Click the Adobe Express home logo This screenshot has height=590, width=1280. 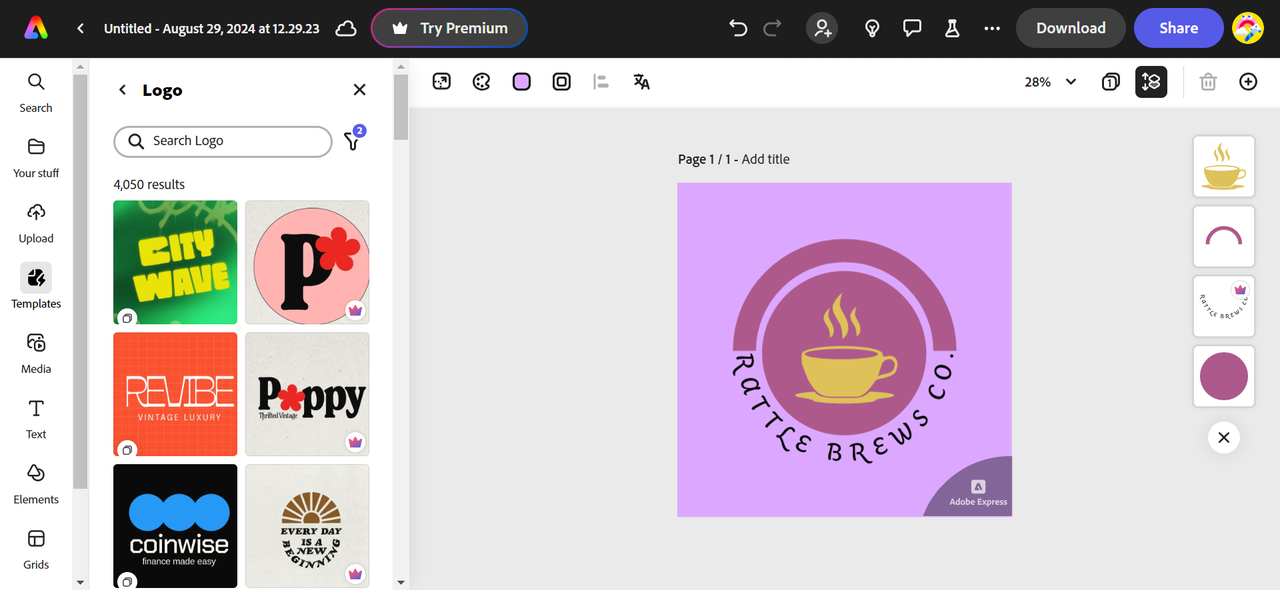tap(36, 28)
